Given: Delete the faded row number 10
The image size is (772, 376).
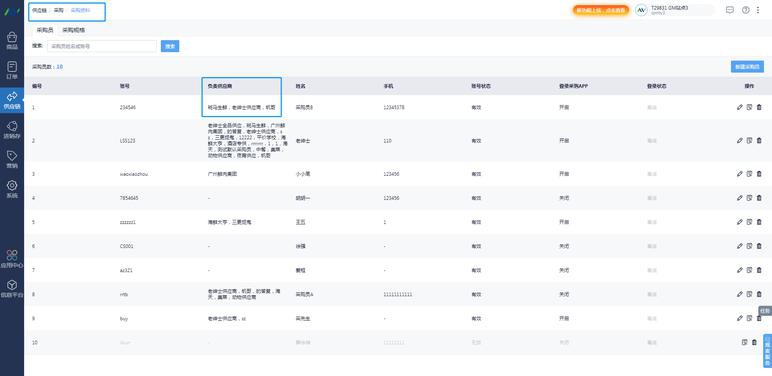Looking at the screenshot, I should click(754, 343).
